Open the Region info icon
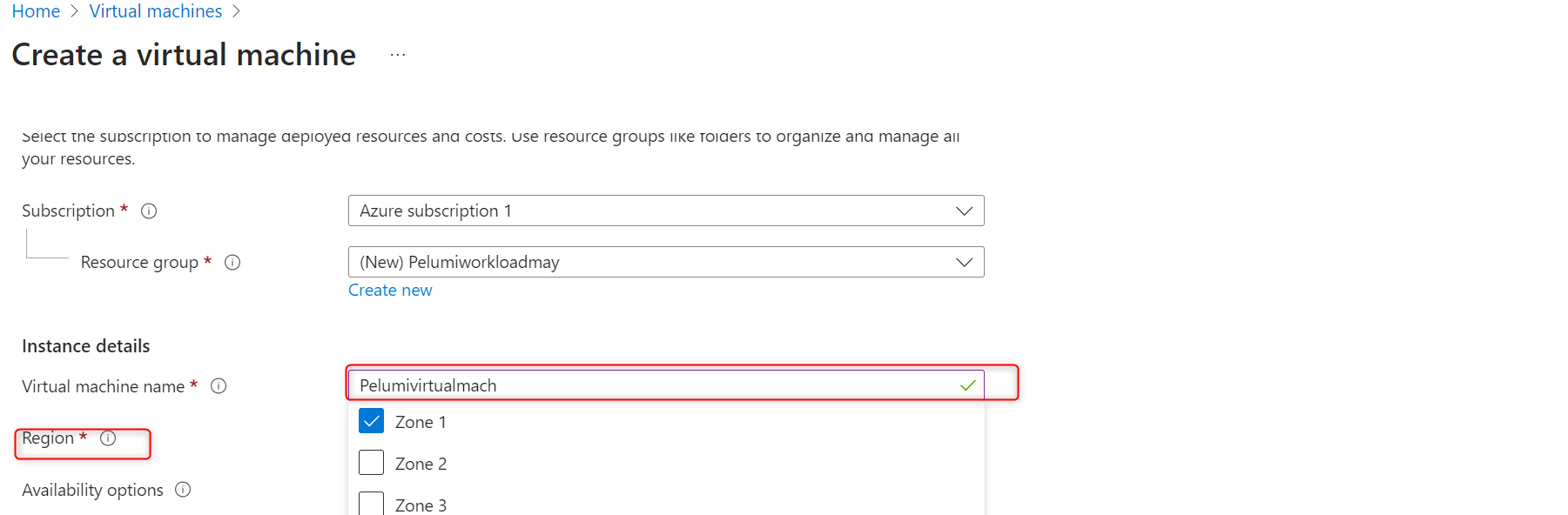The image size is (1568, 515). tap(108, 438)
